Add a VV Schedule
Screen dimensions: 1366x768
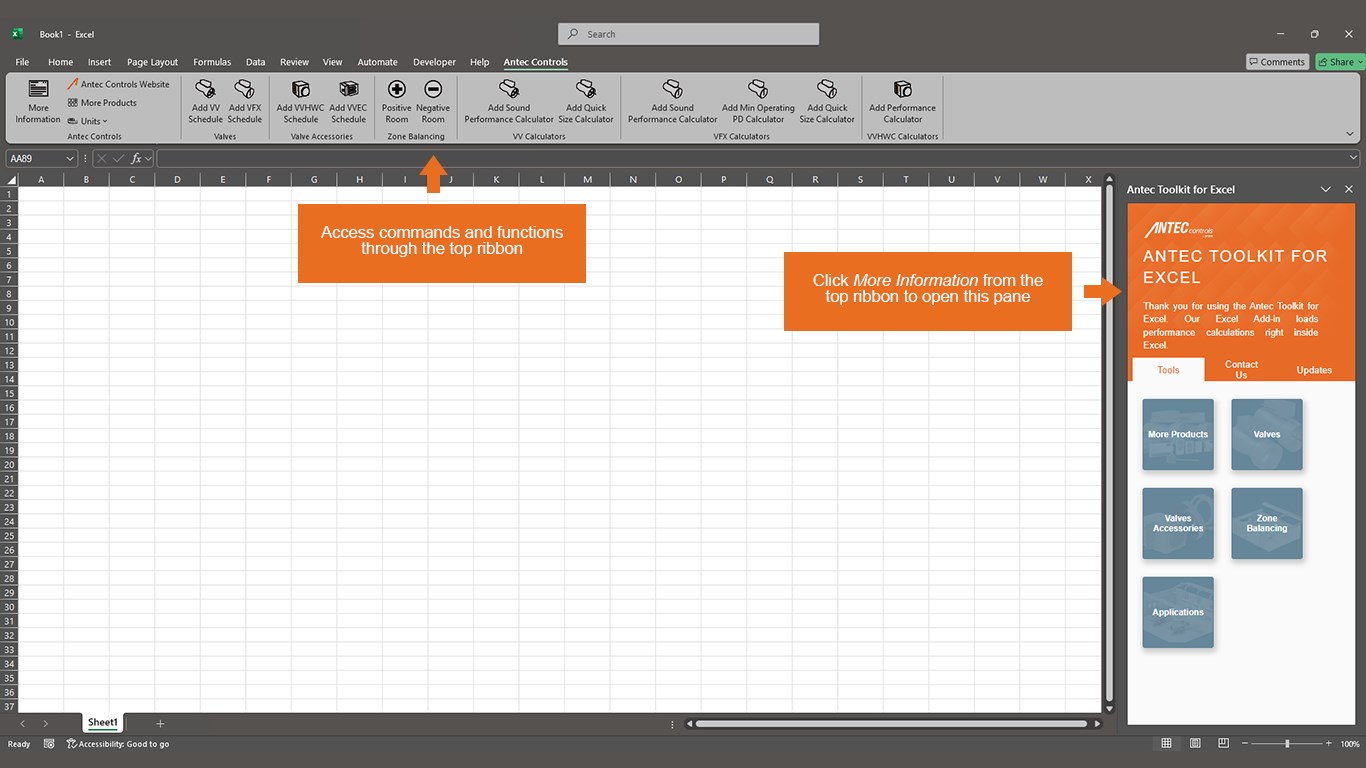206,102
